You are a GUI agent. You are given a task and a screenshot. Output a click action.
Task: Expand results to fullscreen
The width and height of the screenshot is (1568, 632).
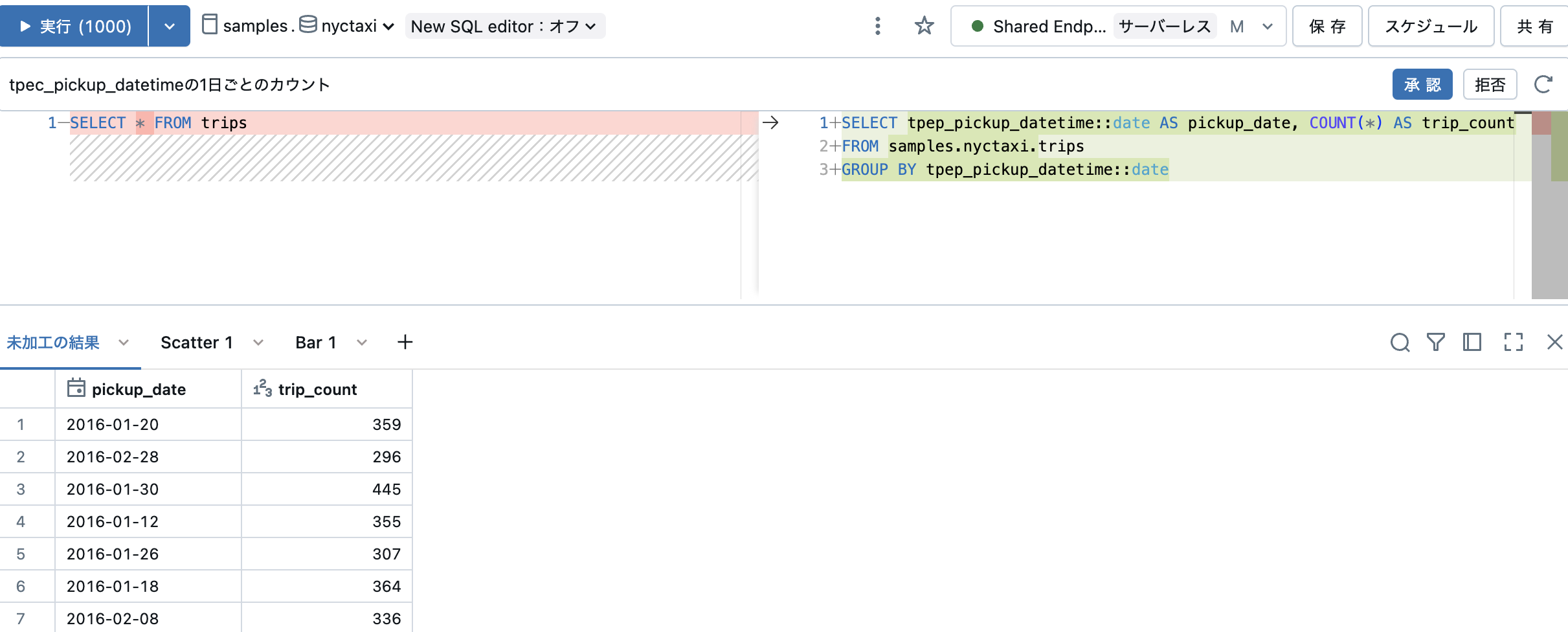(1513, 343)
